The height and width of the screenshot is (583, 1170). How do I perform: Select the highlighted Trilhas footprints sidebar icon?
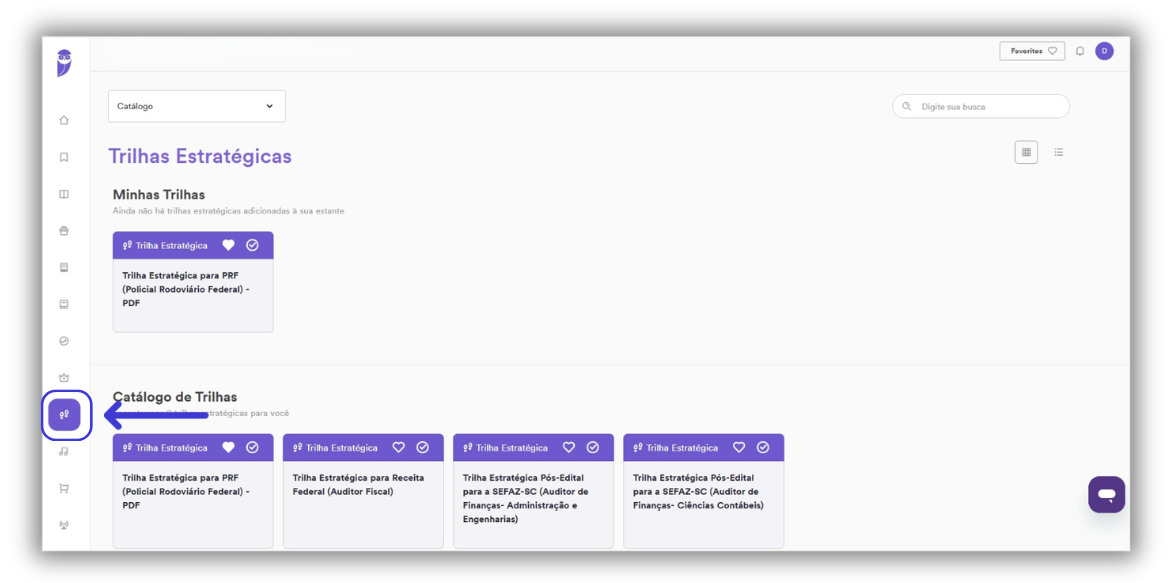64,415
